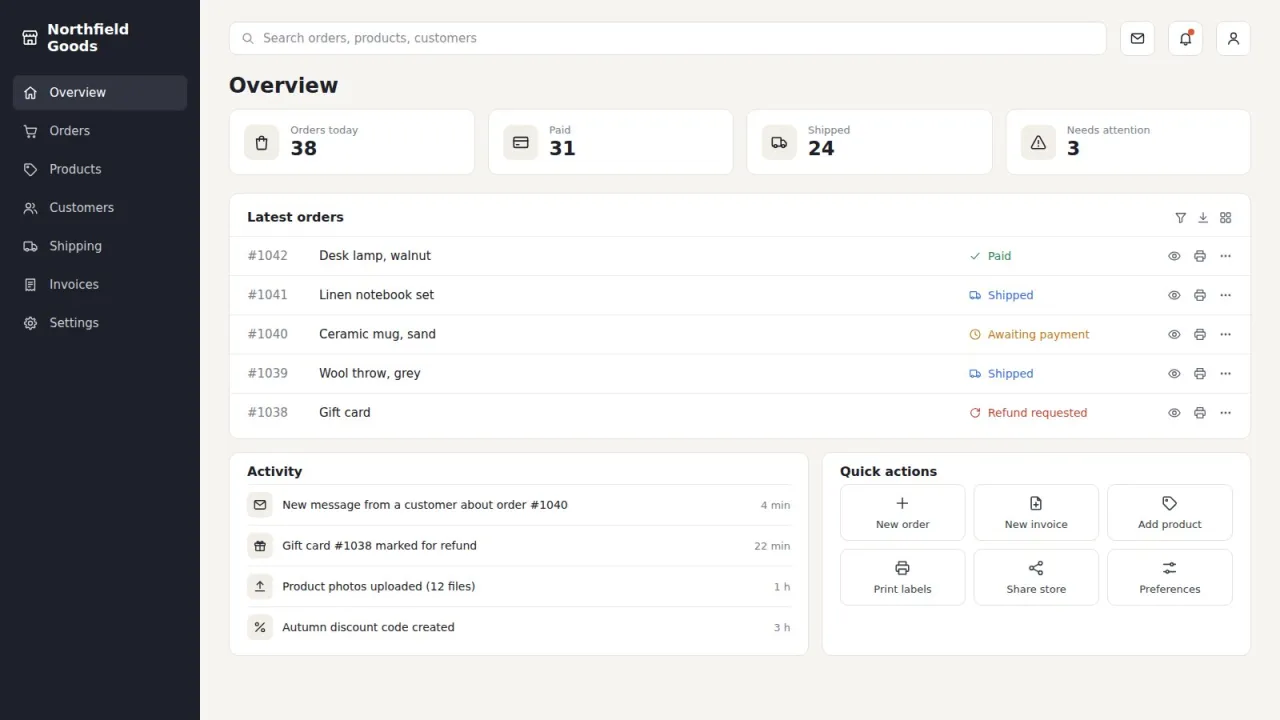Open Customers in the sidebar
This screenshot has height=720, width=1280.
pos(100,208)
